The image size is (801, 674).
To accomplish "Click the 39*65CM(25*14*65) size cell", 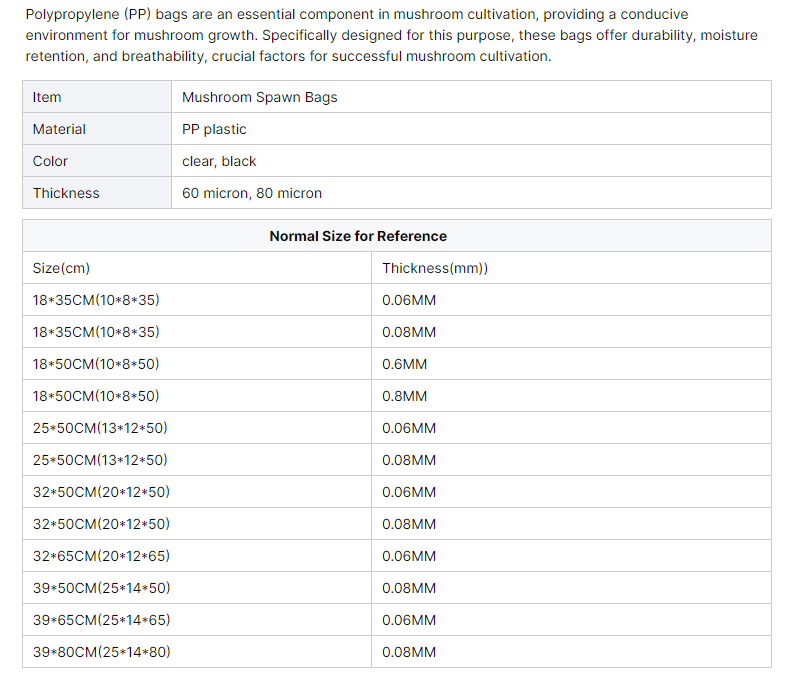I will click(x=101, y=620).
